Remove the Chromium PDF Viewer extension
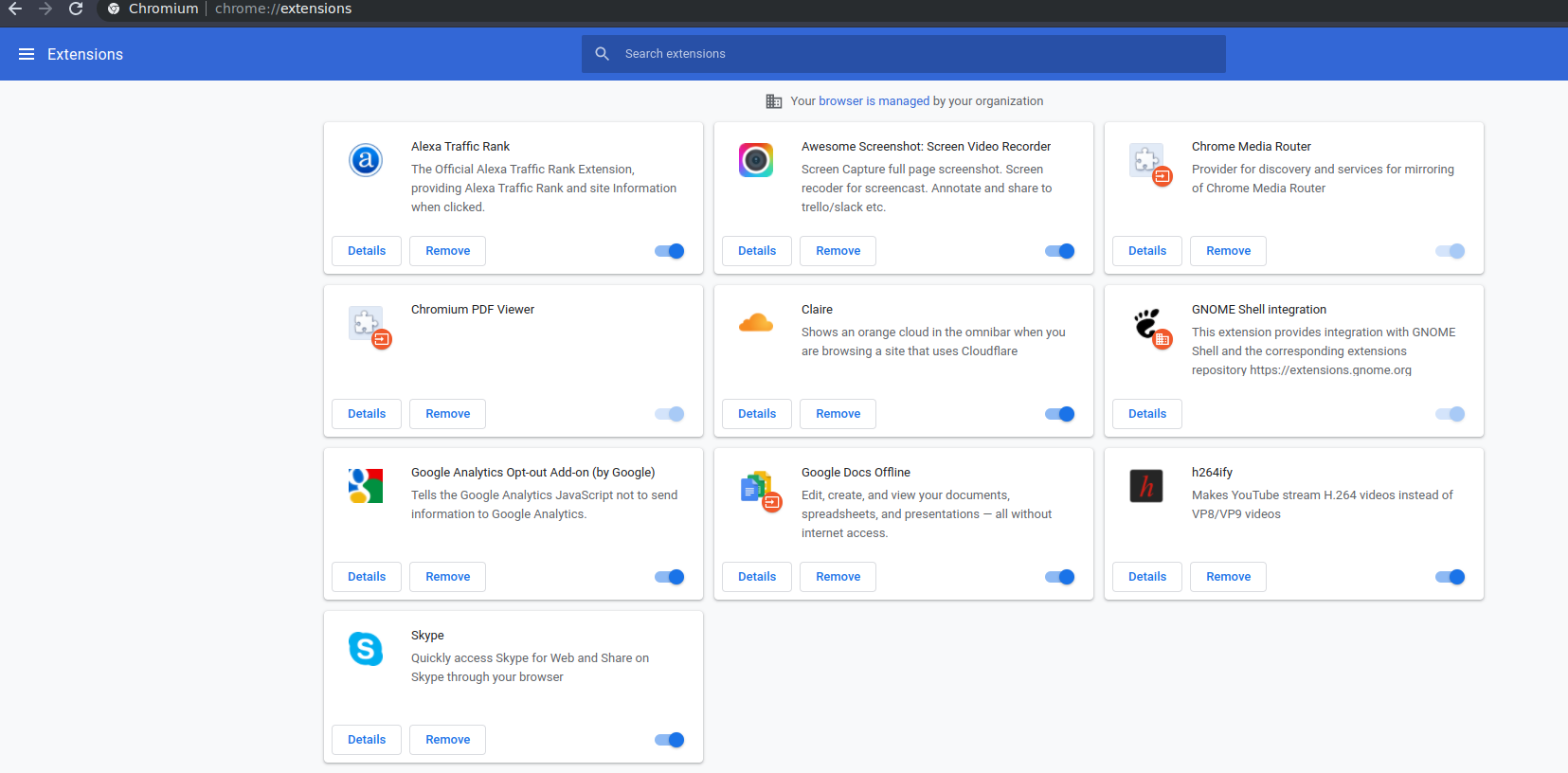This screenshot has height=773, width=1568. click(448, 414)
